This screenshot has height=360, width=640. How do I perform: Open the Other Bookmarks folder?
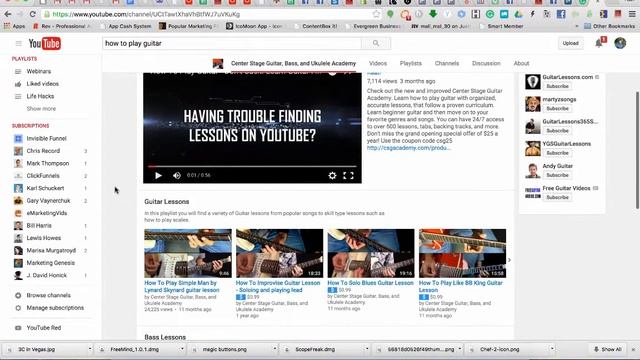pos(609,26)
